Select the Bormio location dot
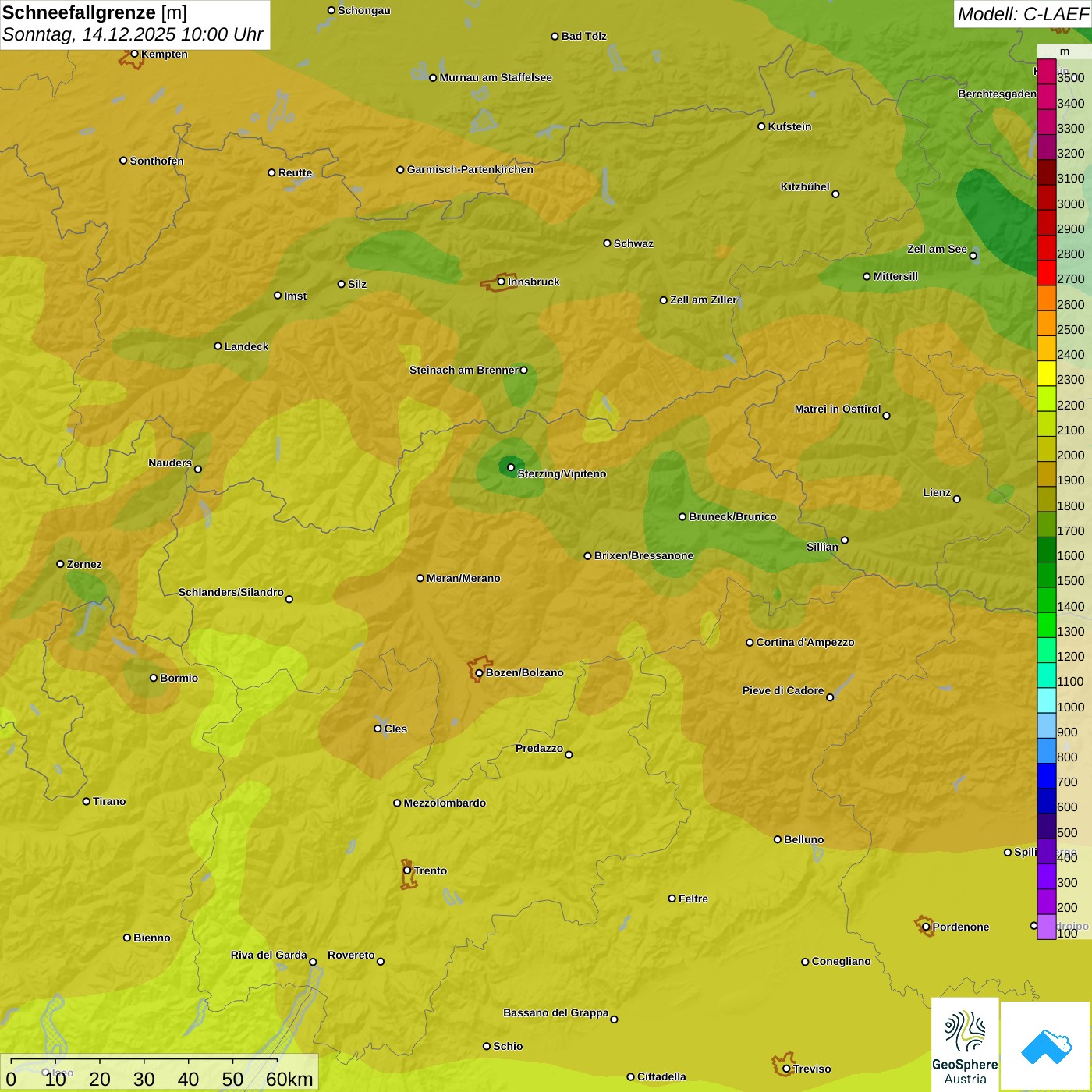1092x1092 pixels. [x=154, y=678]
